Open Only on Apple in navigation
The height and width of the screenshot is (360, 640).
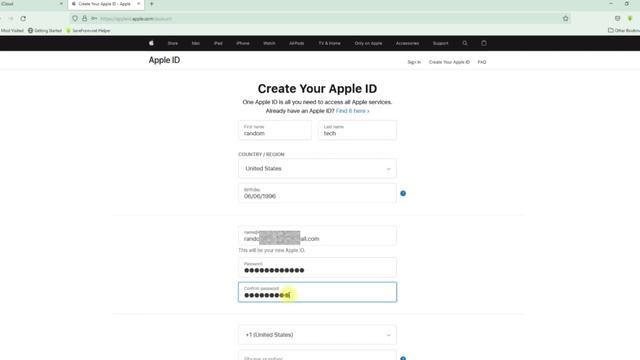pos(368,43)
